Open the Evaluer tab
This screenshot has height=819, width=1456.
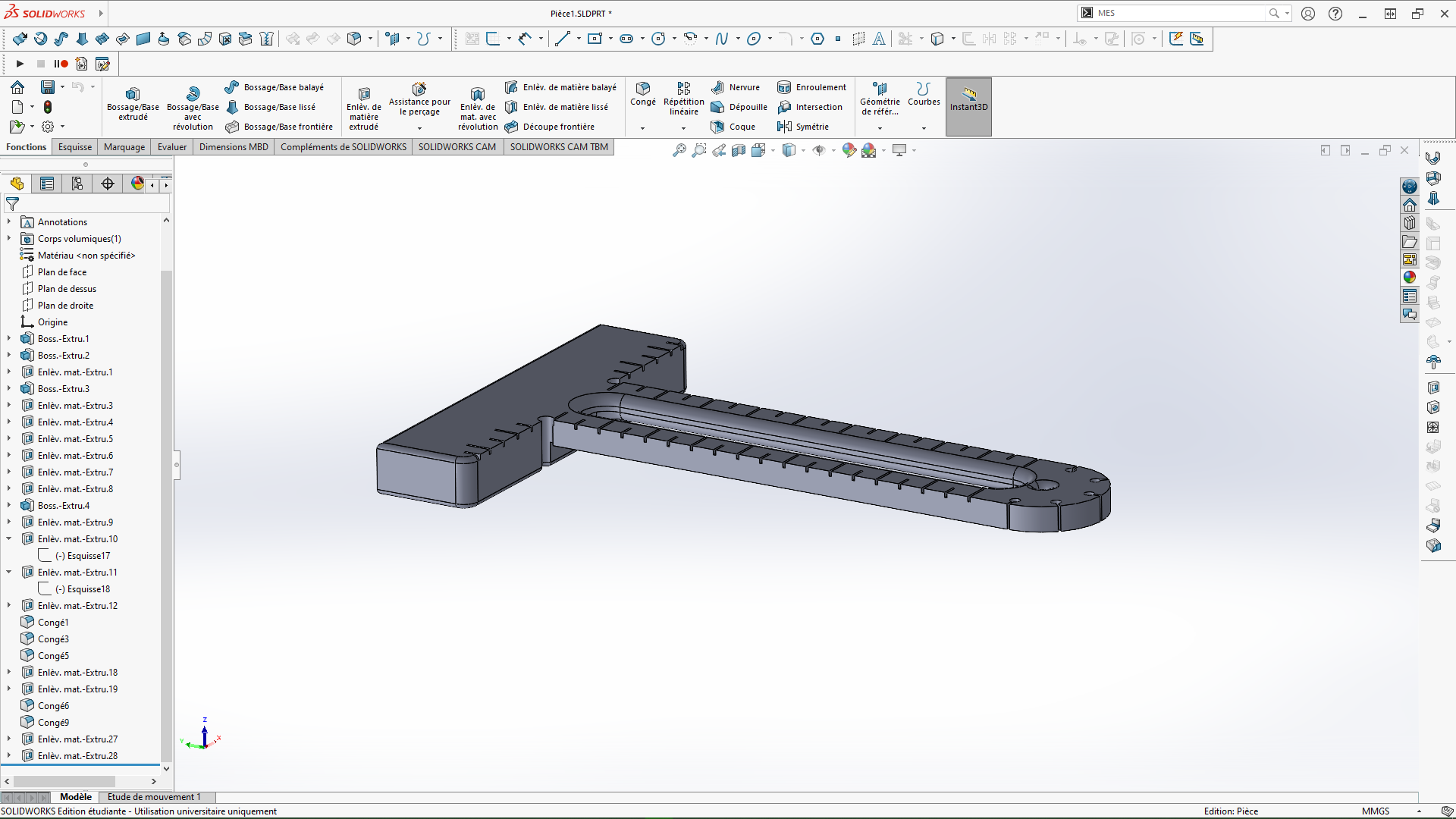coord(172,147)
